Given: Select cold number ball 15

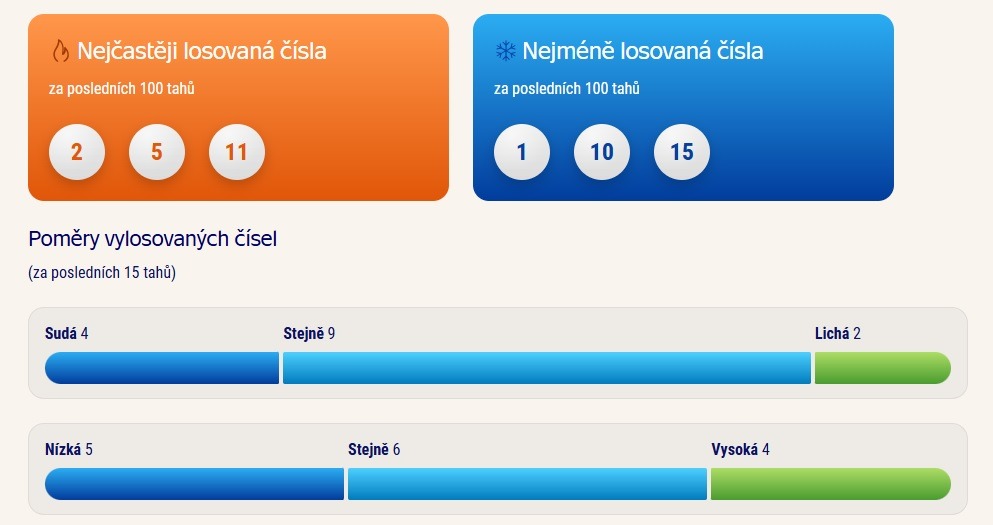Looking at the screenshot, I should 682,152.
